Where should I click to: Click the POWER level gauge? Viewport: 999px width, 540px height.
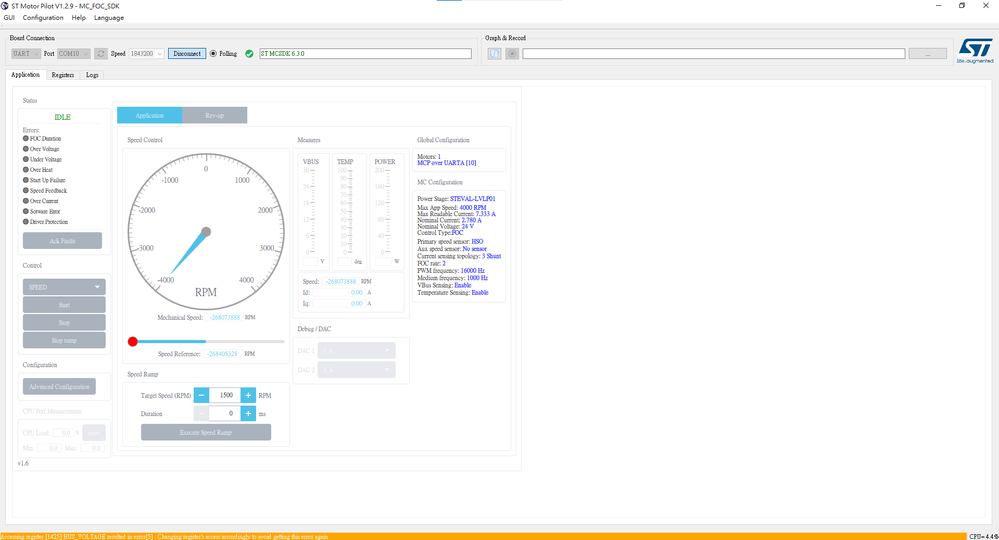pos(386,211)
